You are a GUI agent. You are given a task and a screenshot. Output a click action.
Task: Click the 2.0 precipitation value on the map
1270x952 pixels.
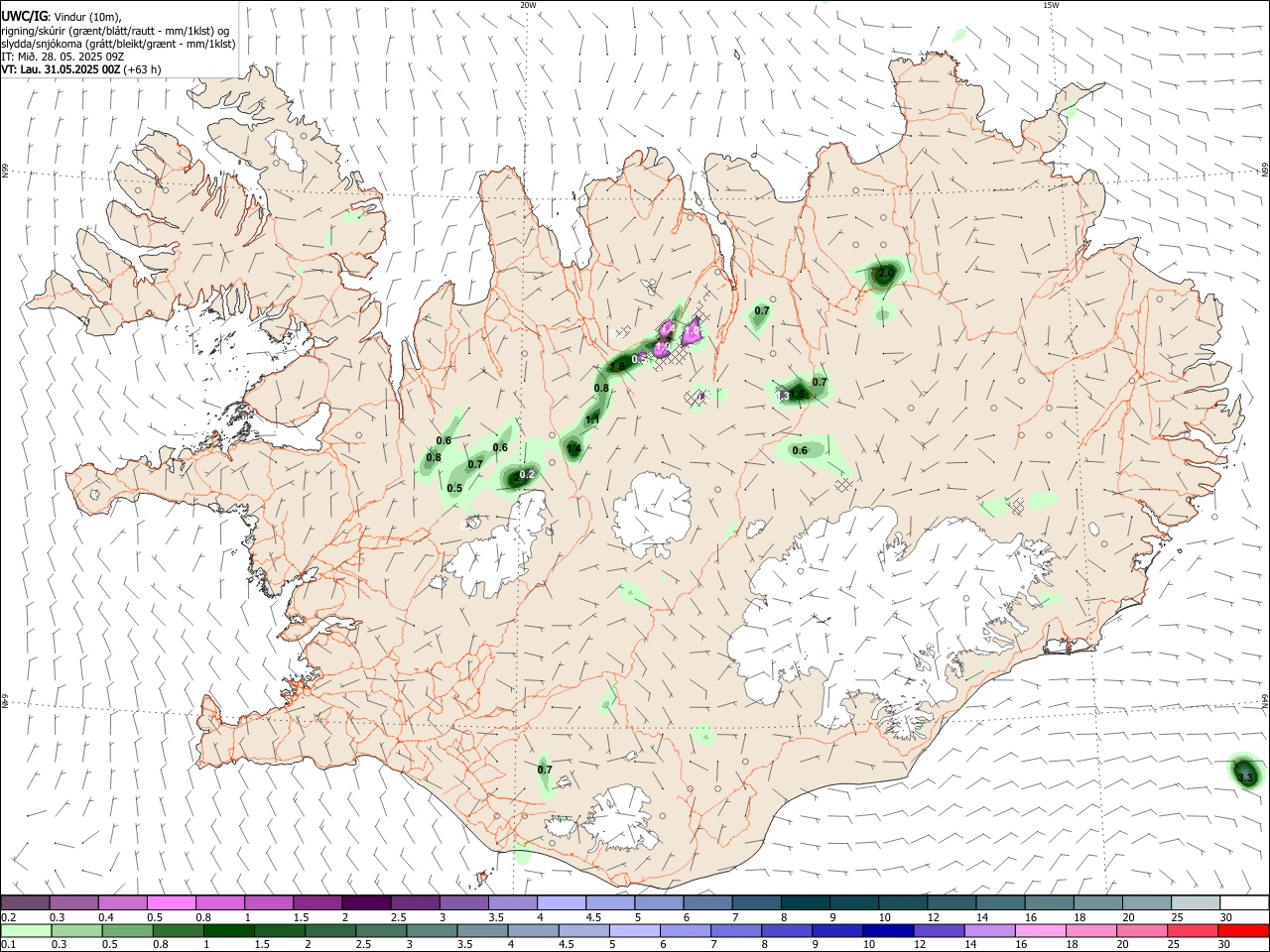[886, 273]
